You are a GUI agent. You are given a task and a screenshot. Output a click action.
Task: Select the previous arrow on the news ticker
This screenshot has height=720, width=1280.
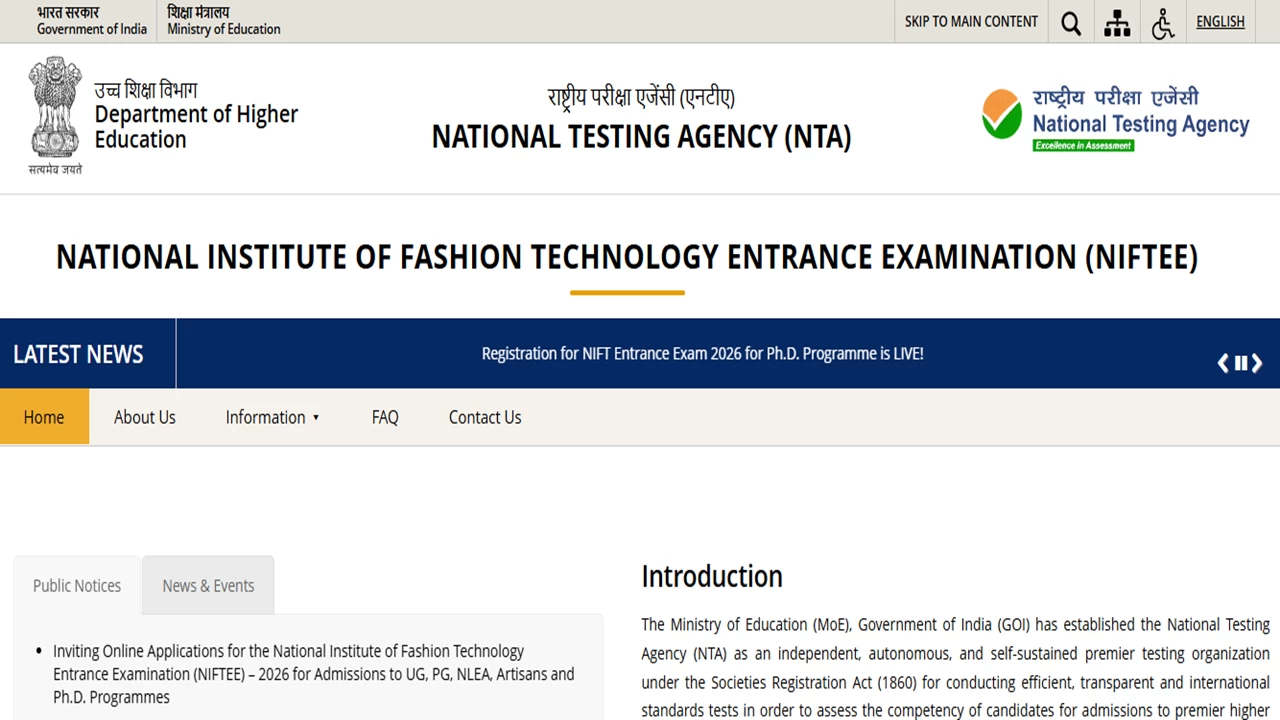[1222, 363]
